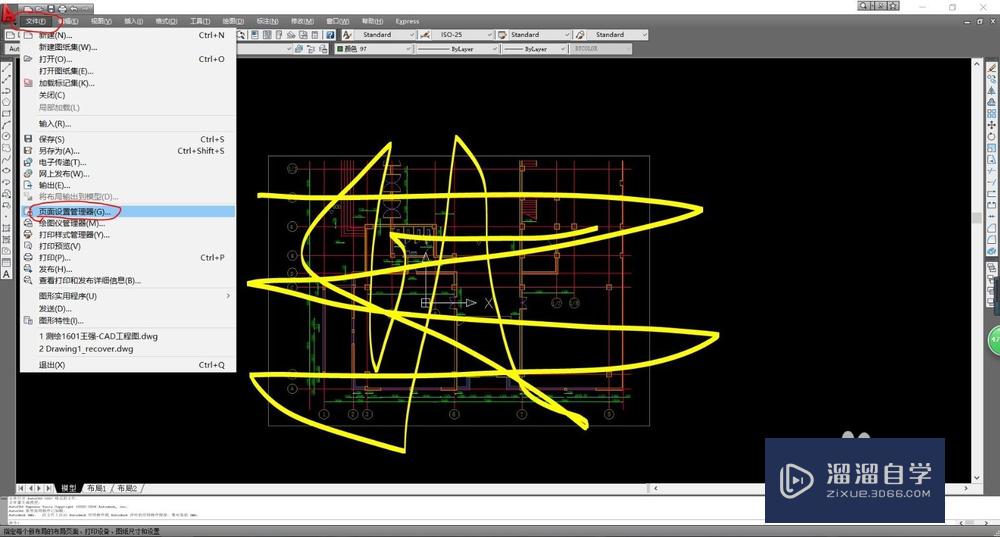Image resolution: width=1000 pixels, height=537 pixels.
Task: Open the 文件(F) menu
Action: click(36, 21)
